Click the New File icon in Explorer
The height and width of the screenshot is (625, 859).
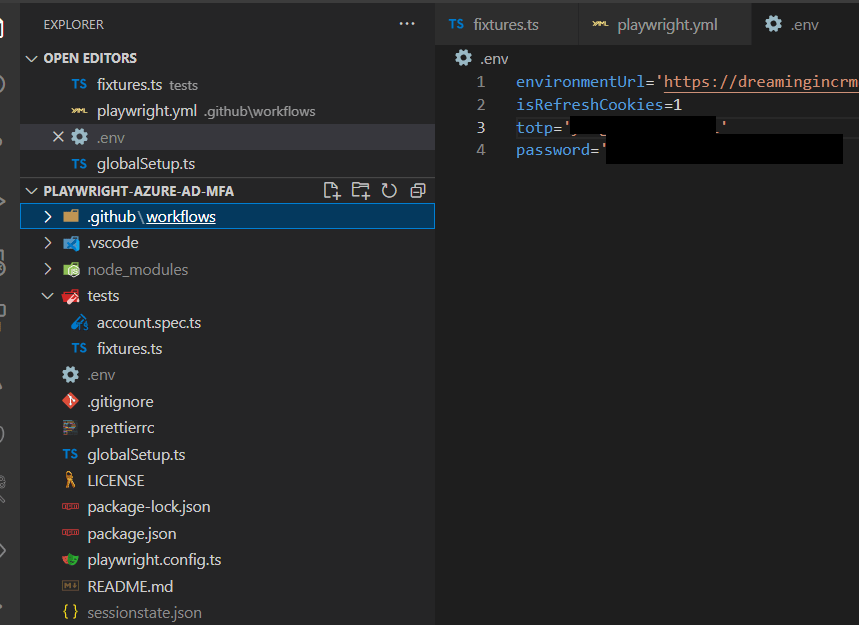click(331, 190)
